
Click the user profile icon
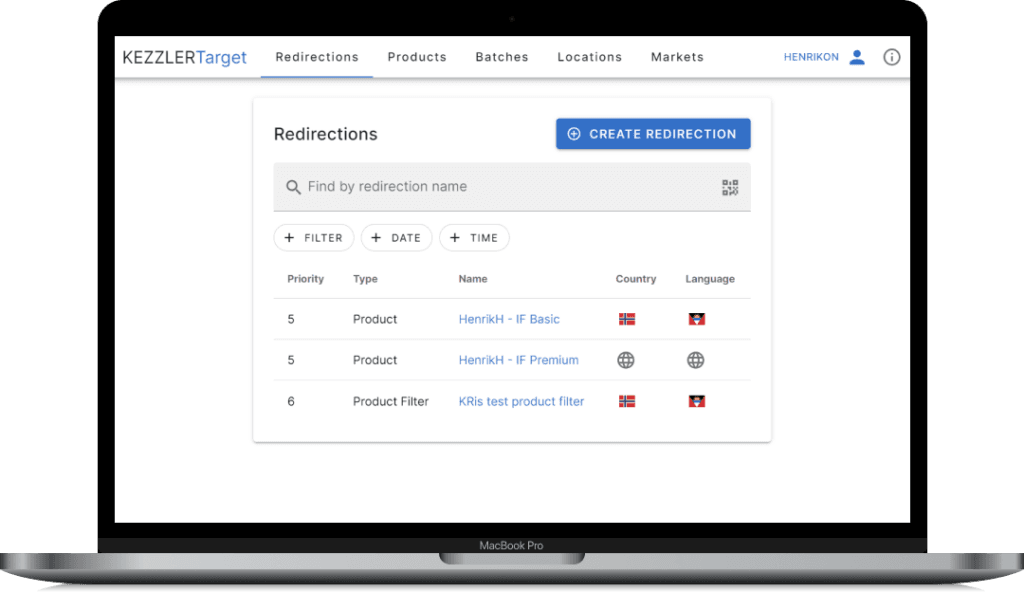(857, 57)
